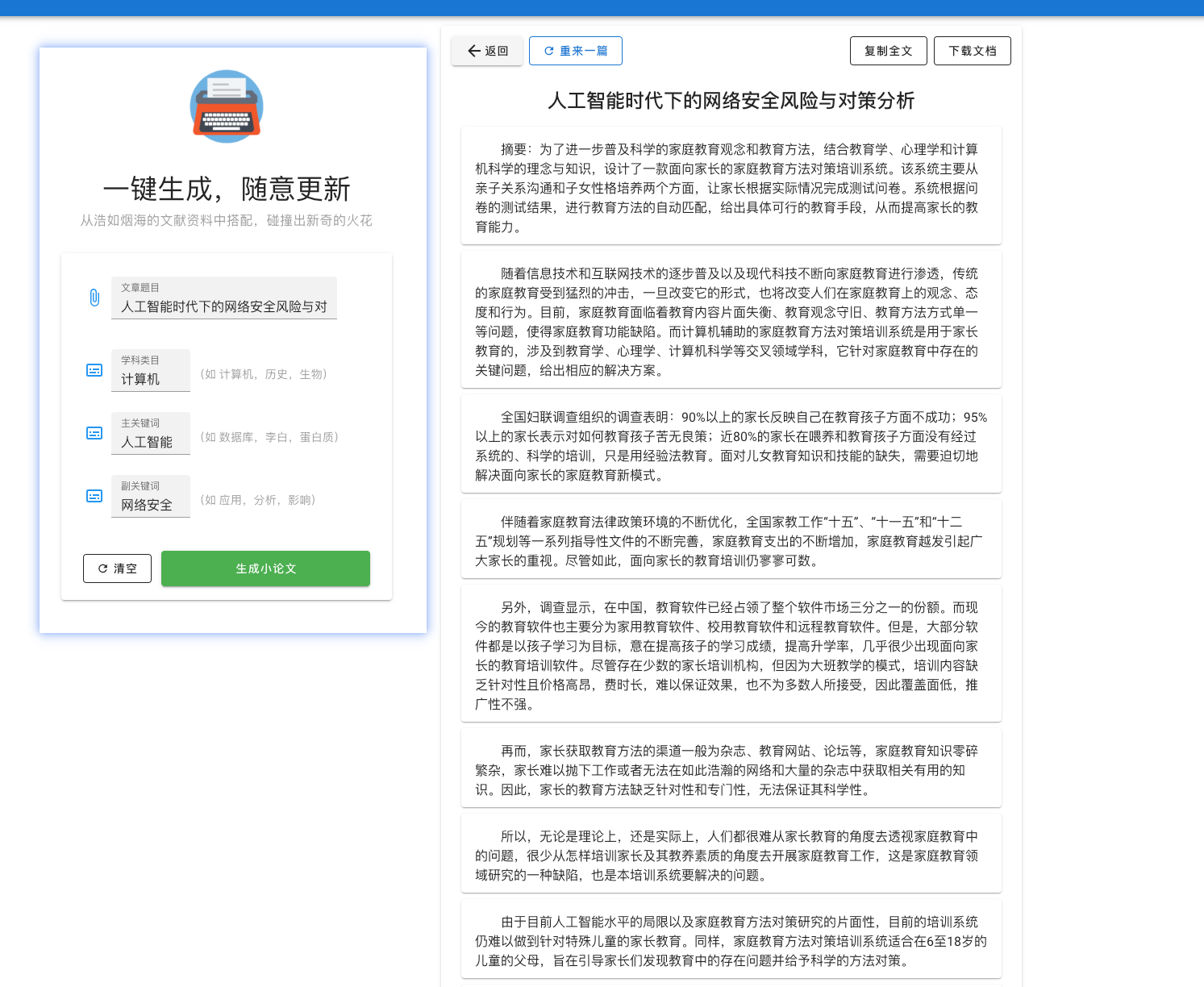
Task: Click the paperclip icon beside 文章题目
Action: click(x=94, y=298)
